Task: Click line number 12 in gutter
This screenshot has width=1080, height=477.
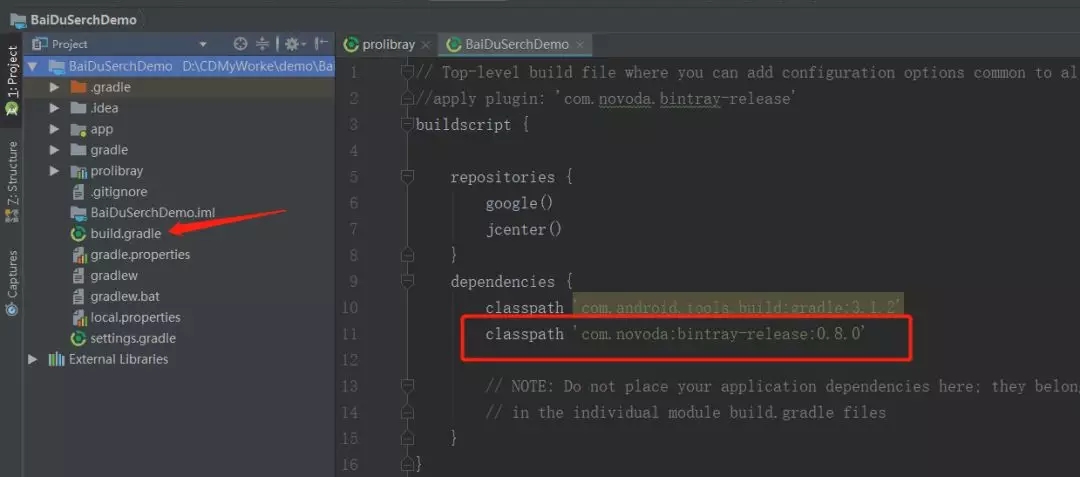Action: (x=351, y=360)
